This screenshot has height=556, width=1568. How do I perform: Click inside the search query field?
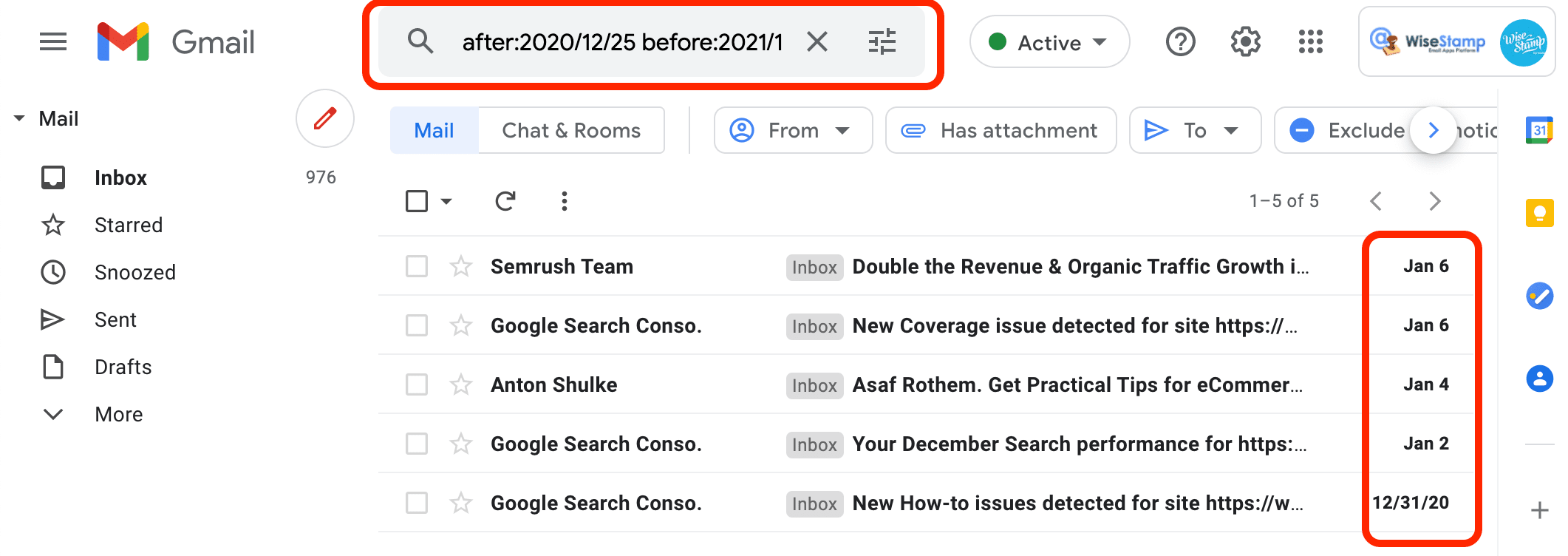621,42
